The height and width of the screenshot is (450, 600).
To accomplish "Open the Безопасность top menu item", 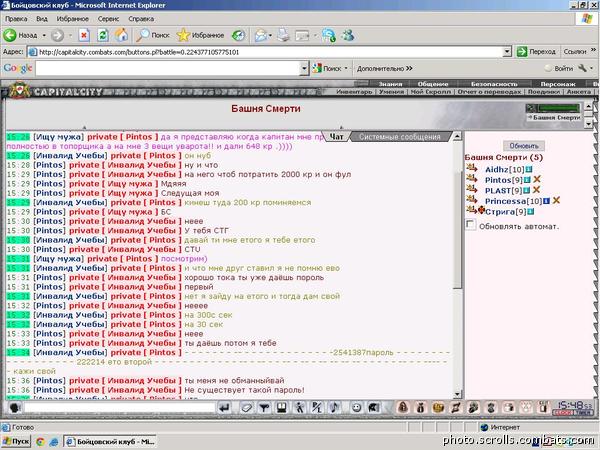I will (x=494, y=84).
